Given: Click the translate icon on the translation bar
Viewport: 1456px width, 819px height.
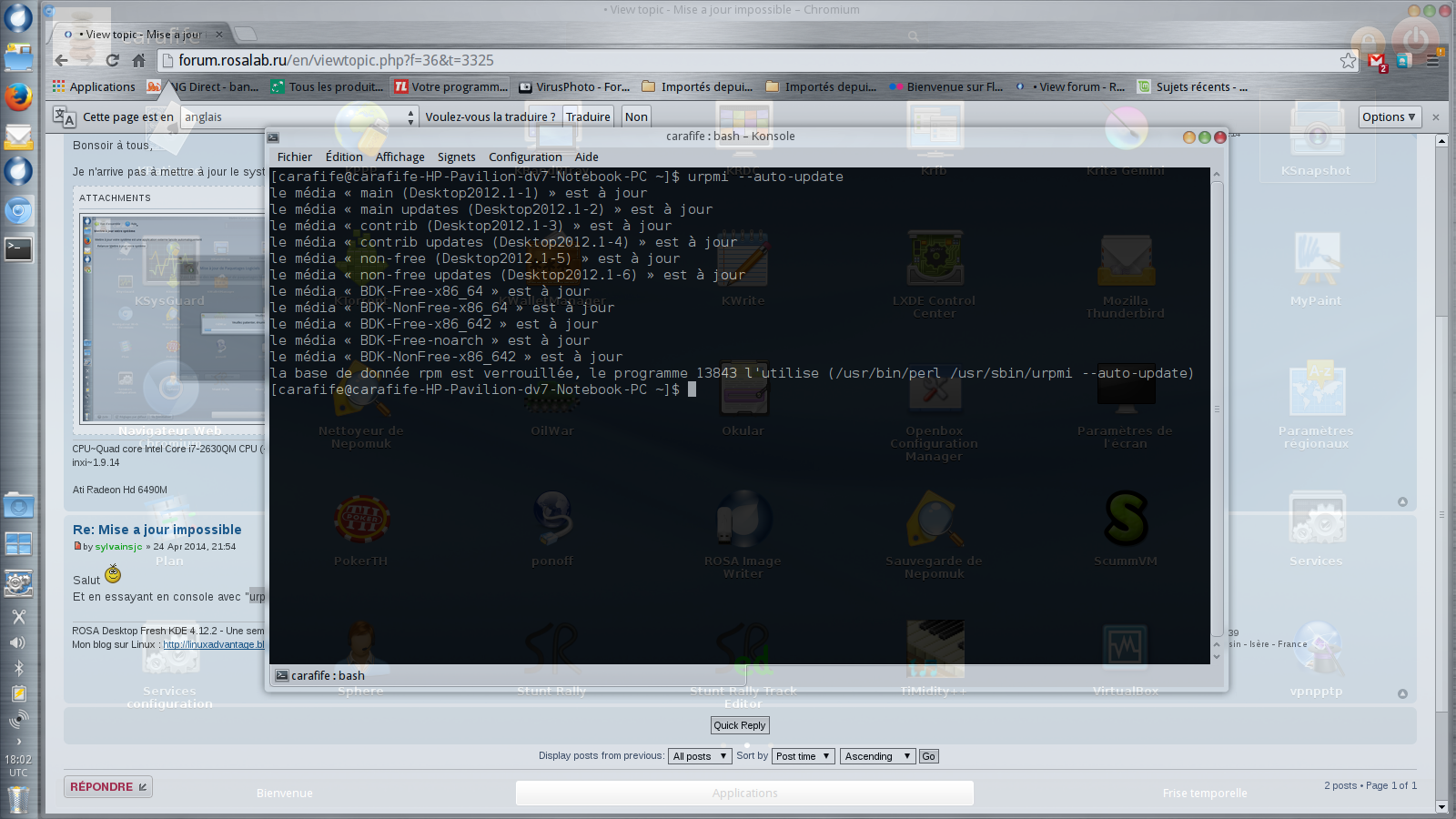Looking at the screenshot, I should click(x=64, y=116).
